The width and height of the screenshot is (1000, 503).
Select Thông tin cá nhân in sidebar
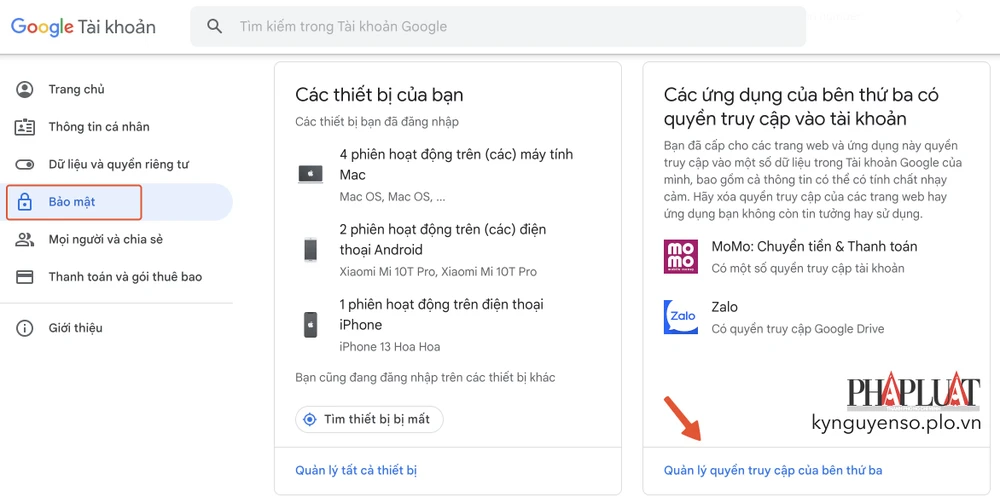pyautogui.click(x=99, y=127)
